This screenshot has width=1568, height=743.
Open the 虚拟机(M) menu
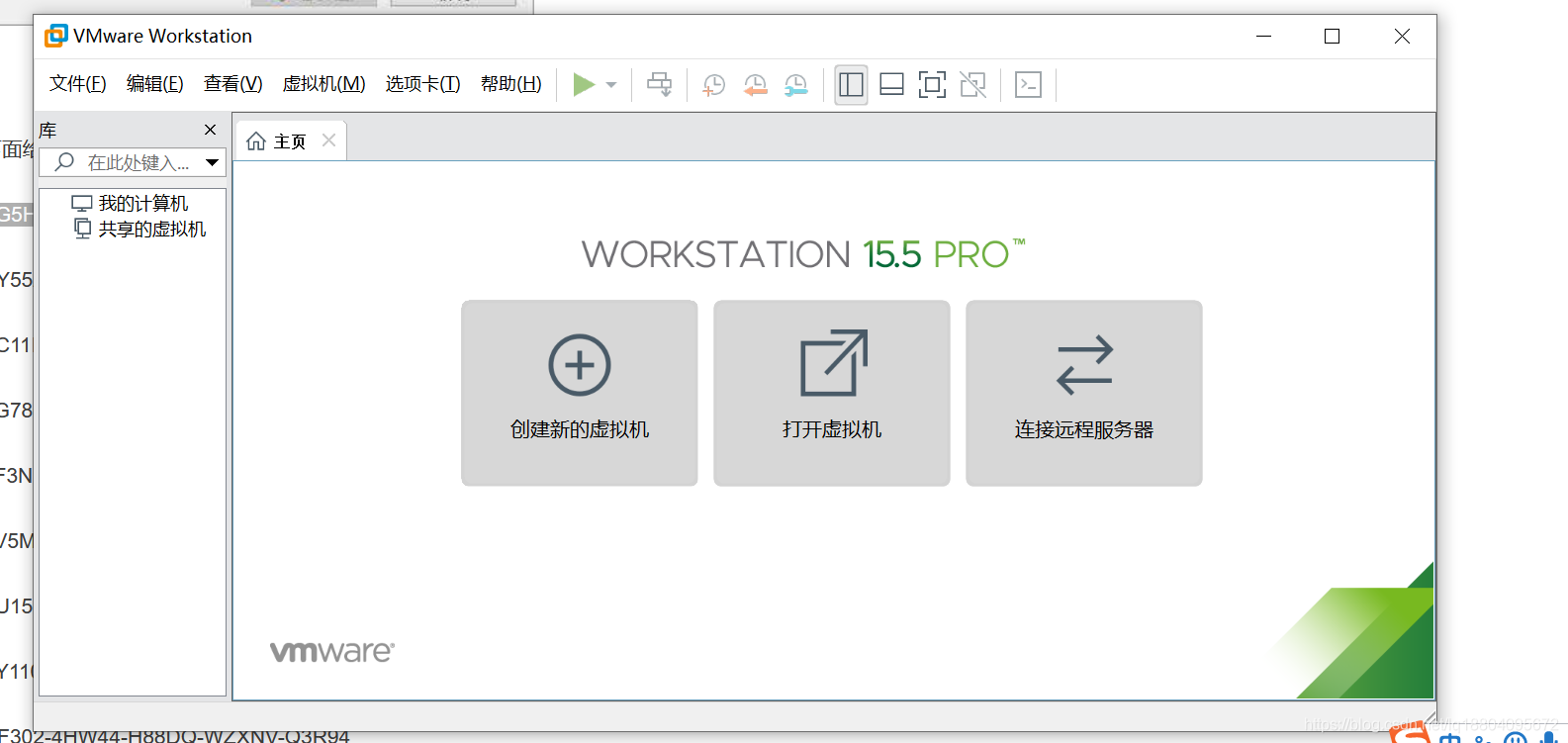coord(324,84)
